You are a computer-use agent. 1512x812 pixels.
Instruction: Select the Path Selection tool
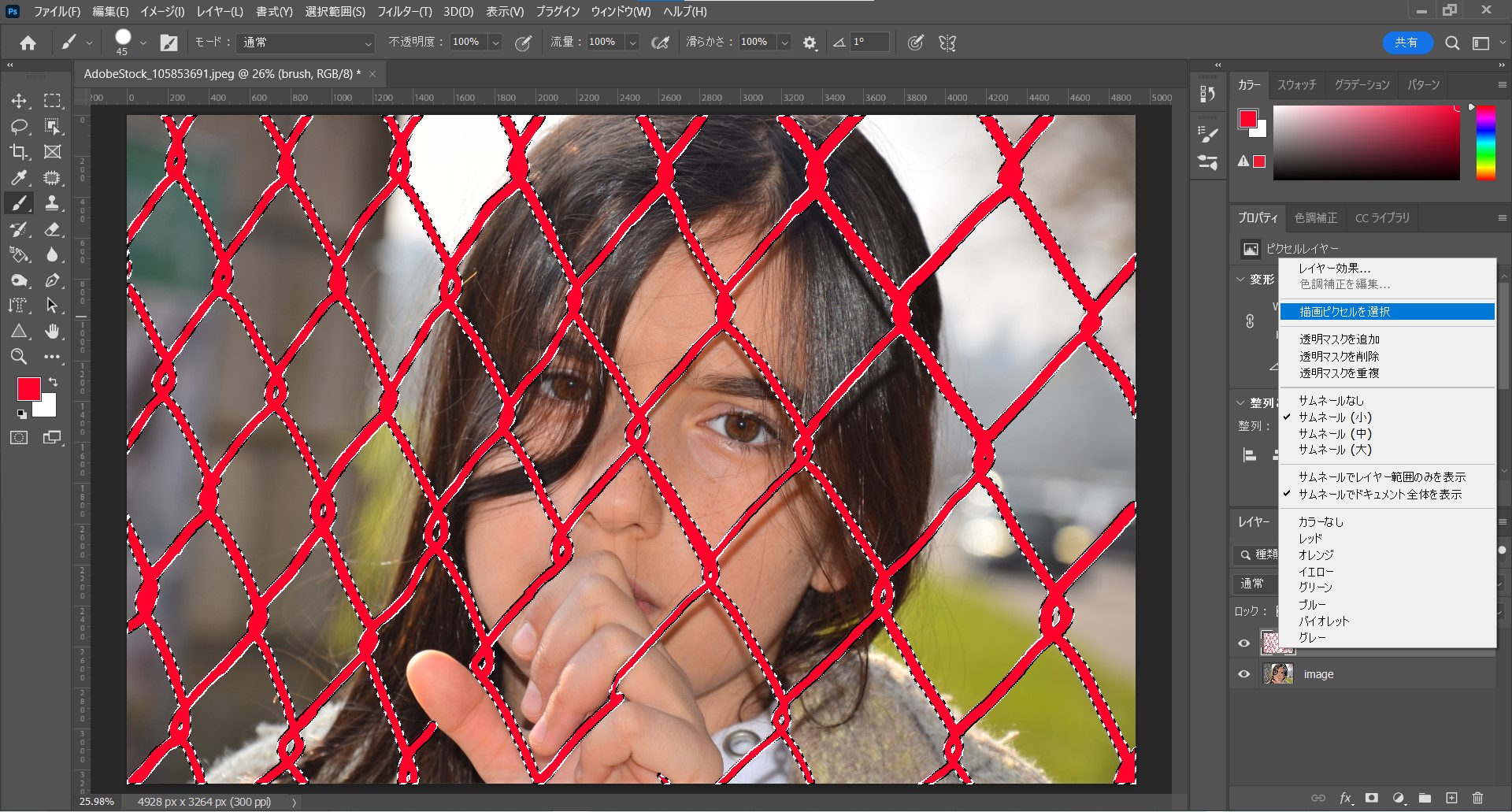52,306
